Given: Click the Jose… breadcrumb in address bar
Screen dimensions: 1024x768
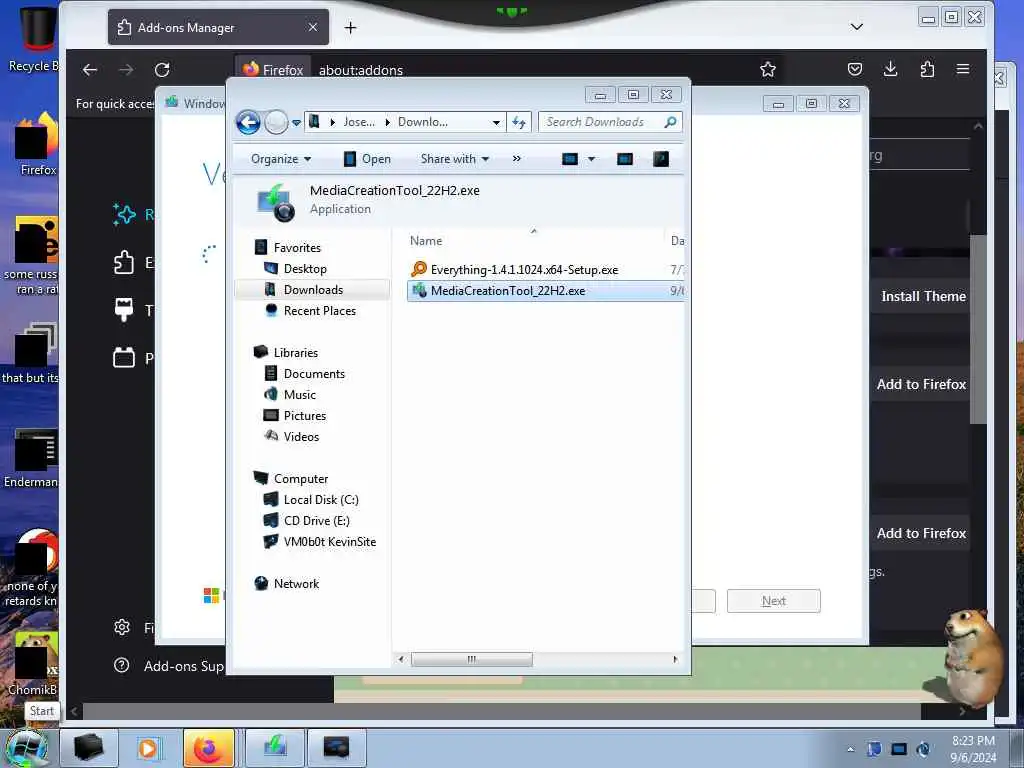Looking at the screenshot, I should click(359, 122).
